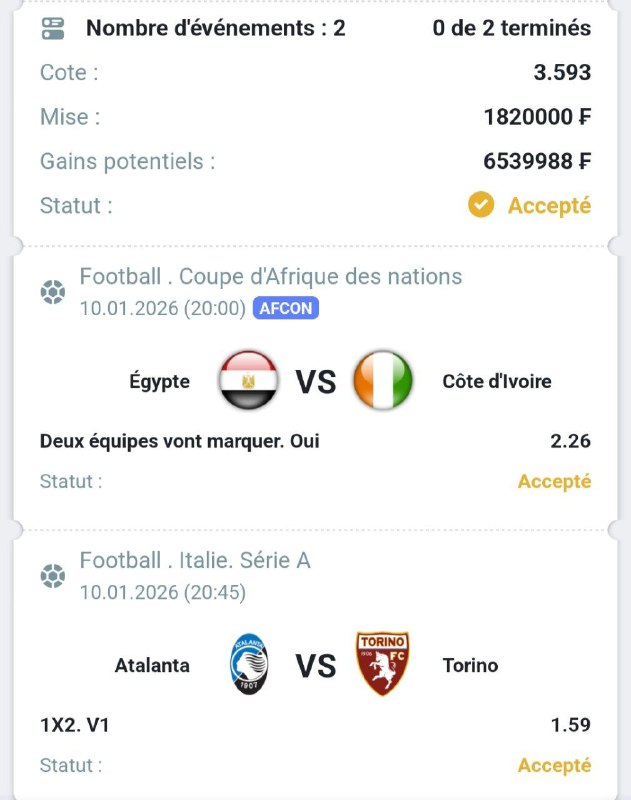Click the AFCON badge

[x=286, y=308]
